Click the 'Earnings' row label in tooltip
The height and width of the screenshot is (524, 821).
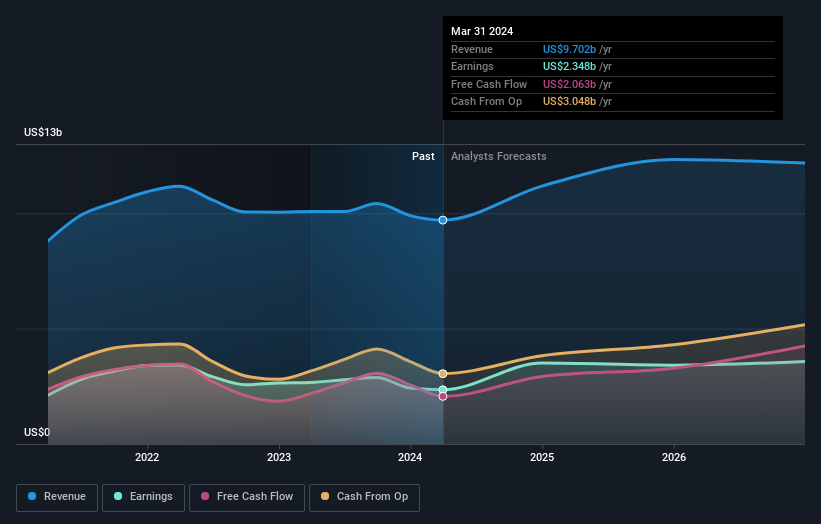[472, 66]
